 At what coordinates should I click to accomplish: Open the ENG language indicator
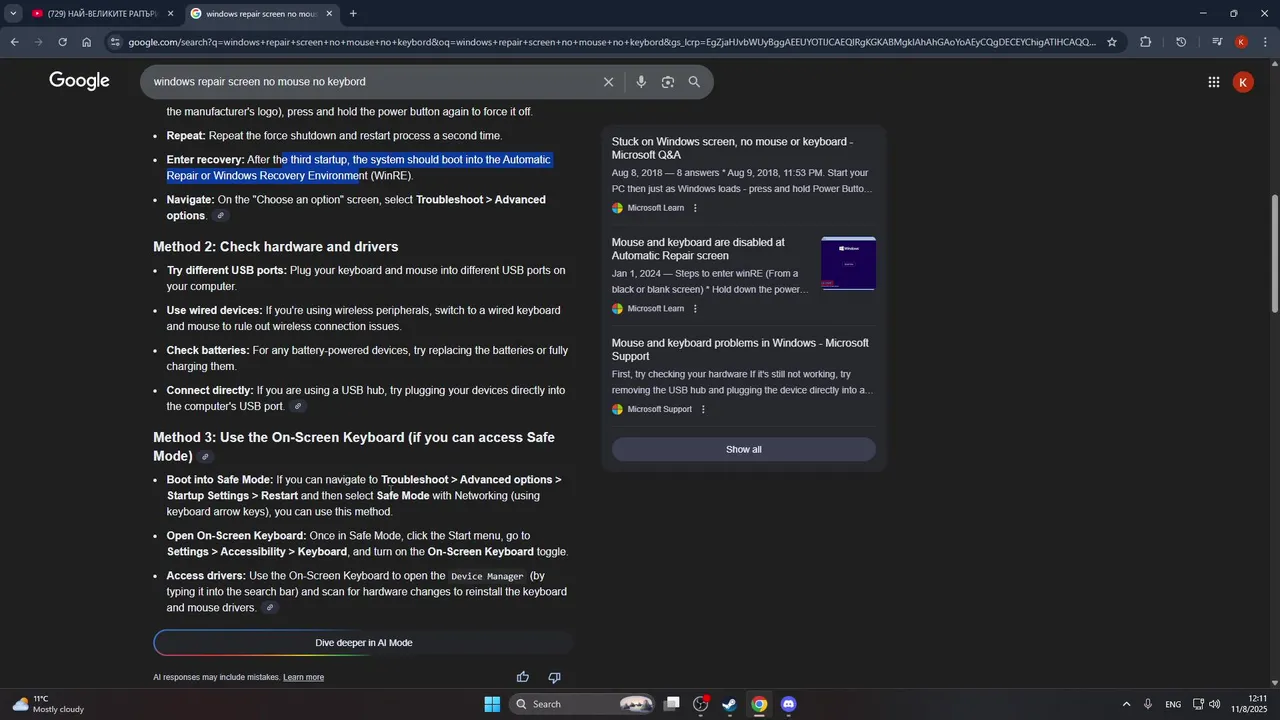tap(1173, 704)
